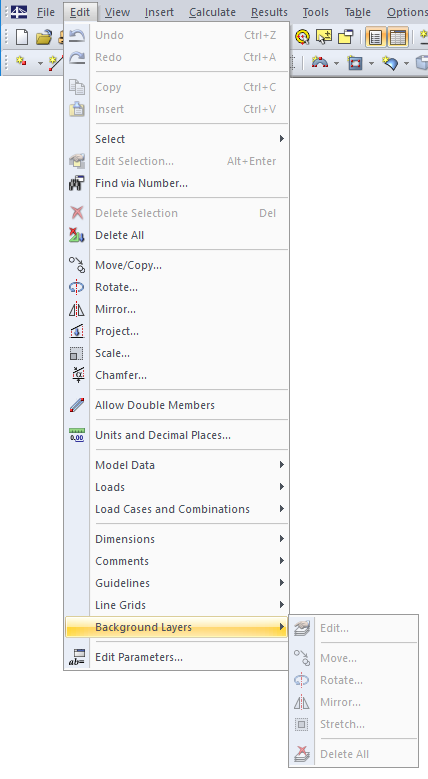The width and height of the screenshot is (428, 779).
Task: Click the binoculars icon for Find via Number
Action: [x=77, y=183]
